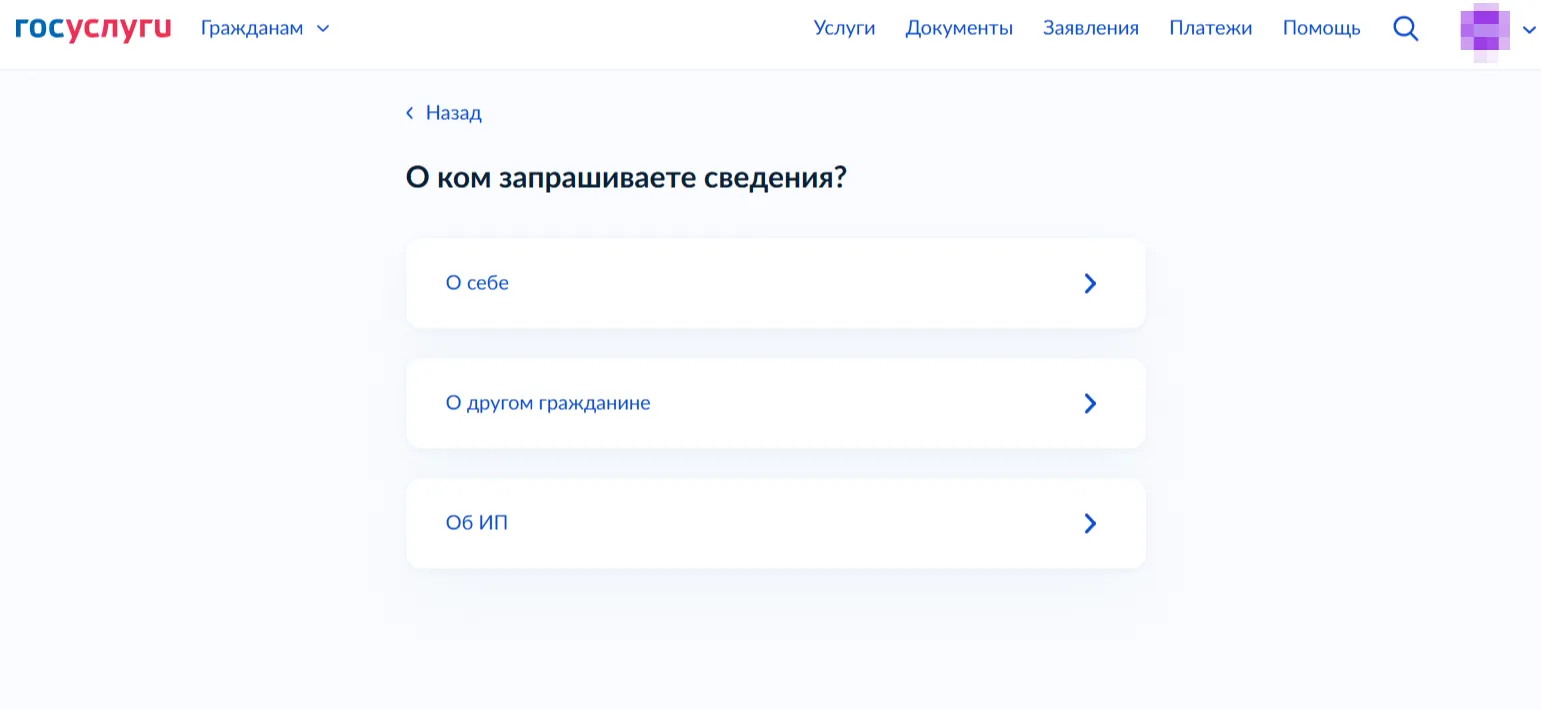This screenshot has width=1541, height=710.
Task: Click the arrow on the О себе card
Action: 1090,284
